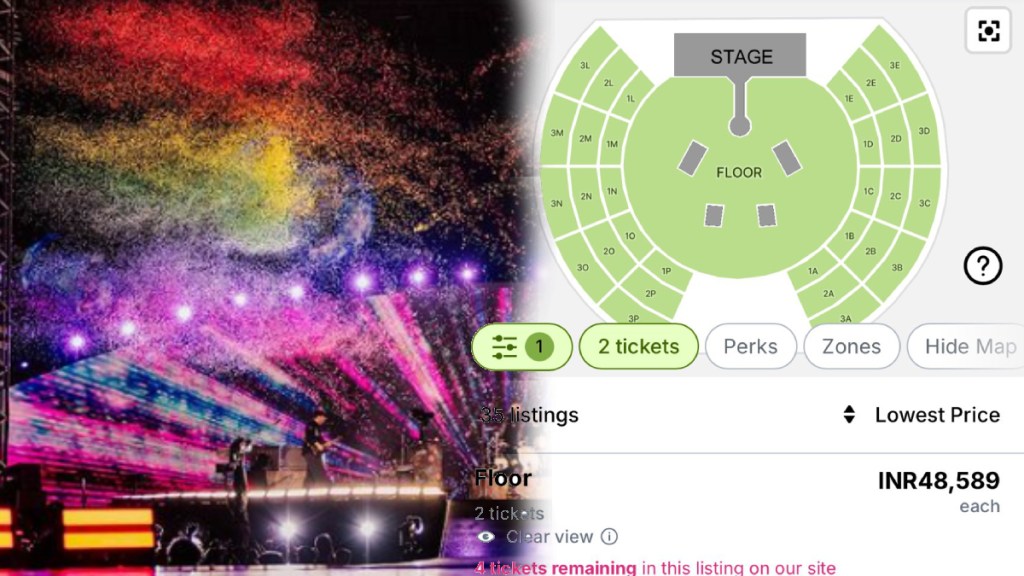Click the Hide Map button

(968, 347)
